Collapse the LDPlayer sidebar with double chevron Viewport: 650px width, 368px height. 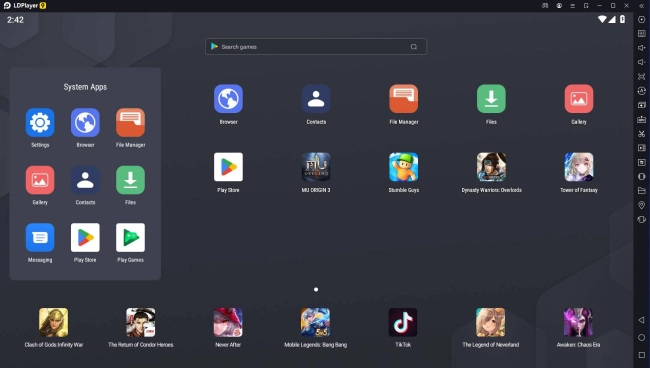tap(641, 6)
